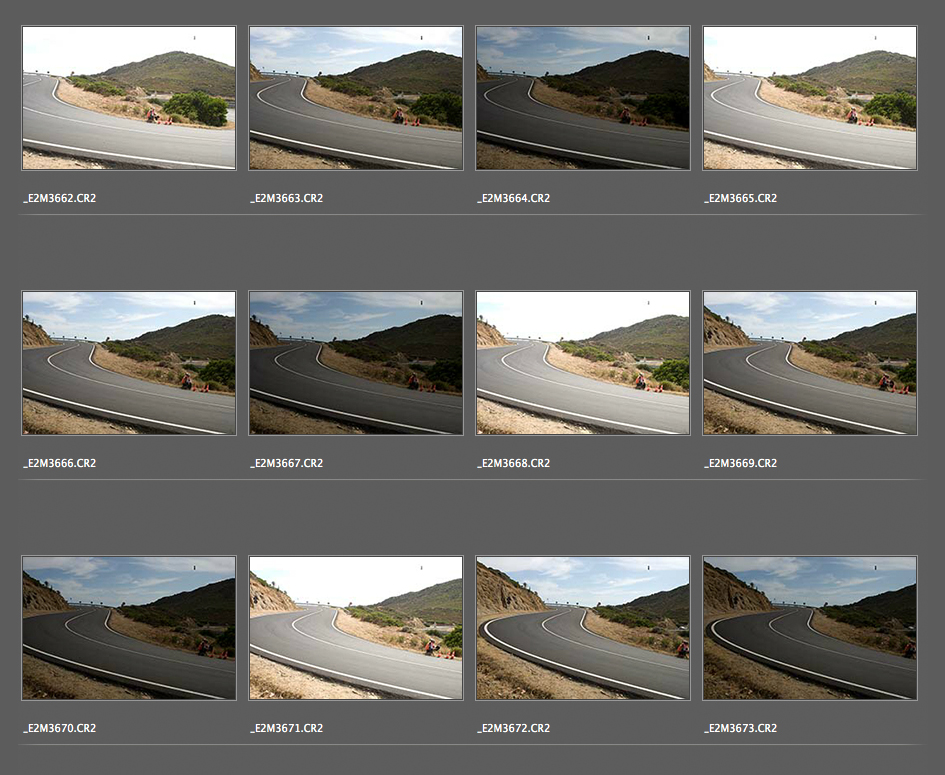Click the _E2M3663.CR2 image thumbnail
This screenshot has height=775, width=945.
(356, 98)
